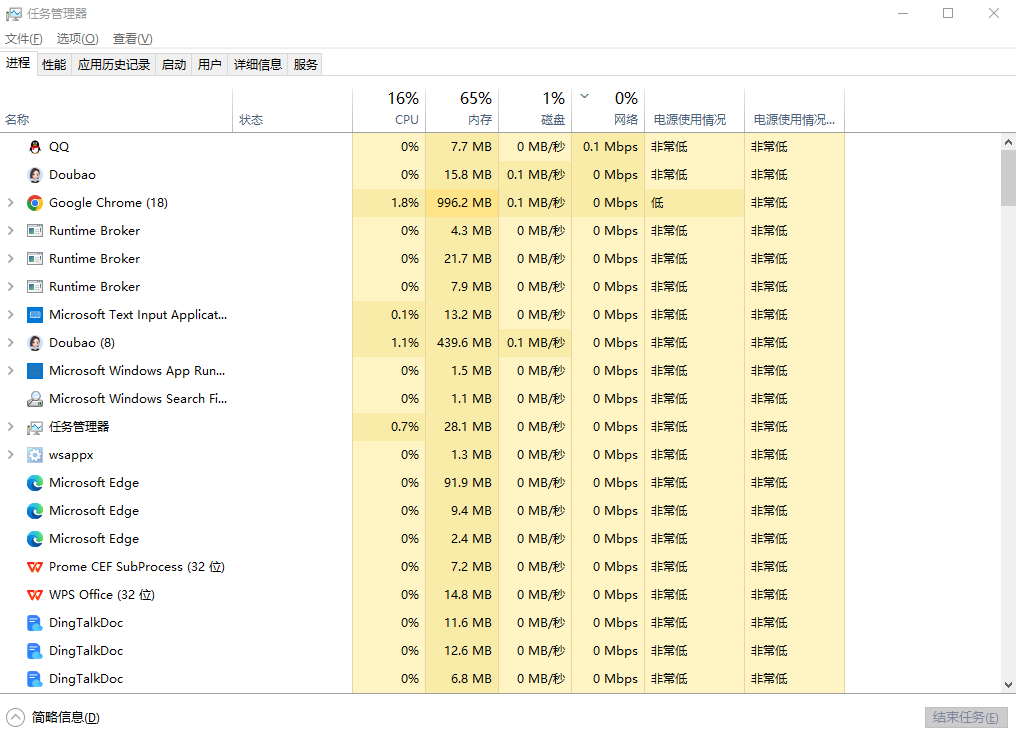Expand the wsappx process group

point(10,455)
